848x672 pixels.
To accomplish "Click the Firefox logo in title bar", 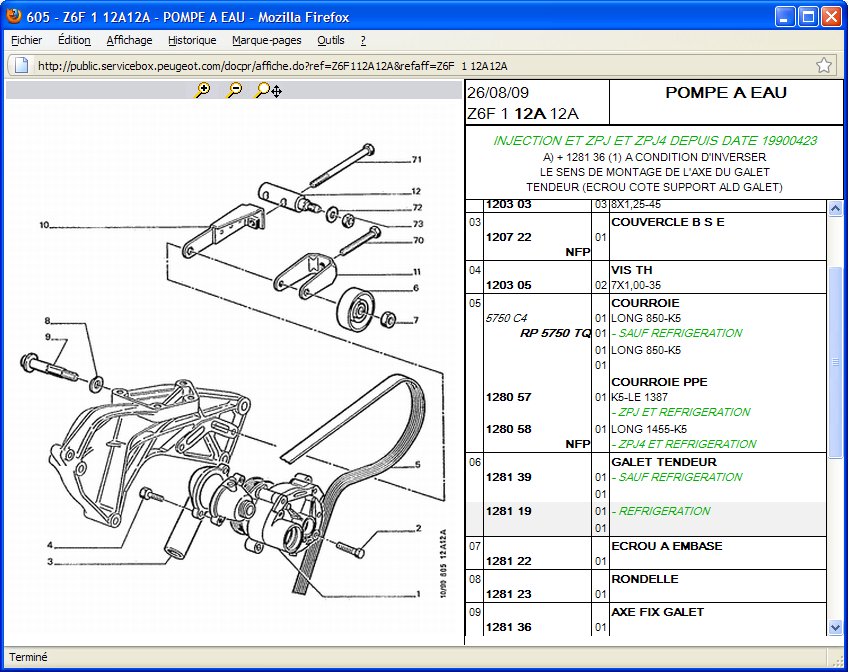I will [x=13, y=15].
